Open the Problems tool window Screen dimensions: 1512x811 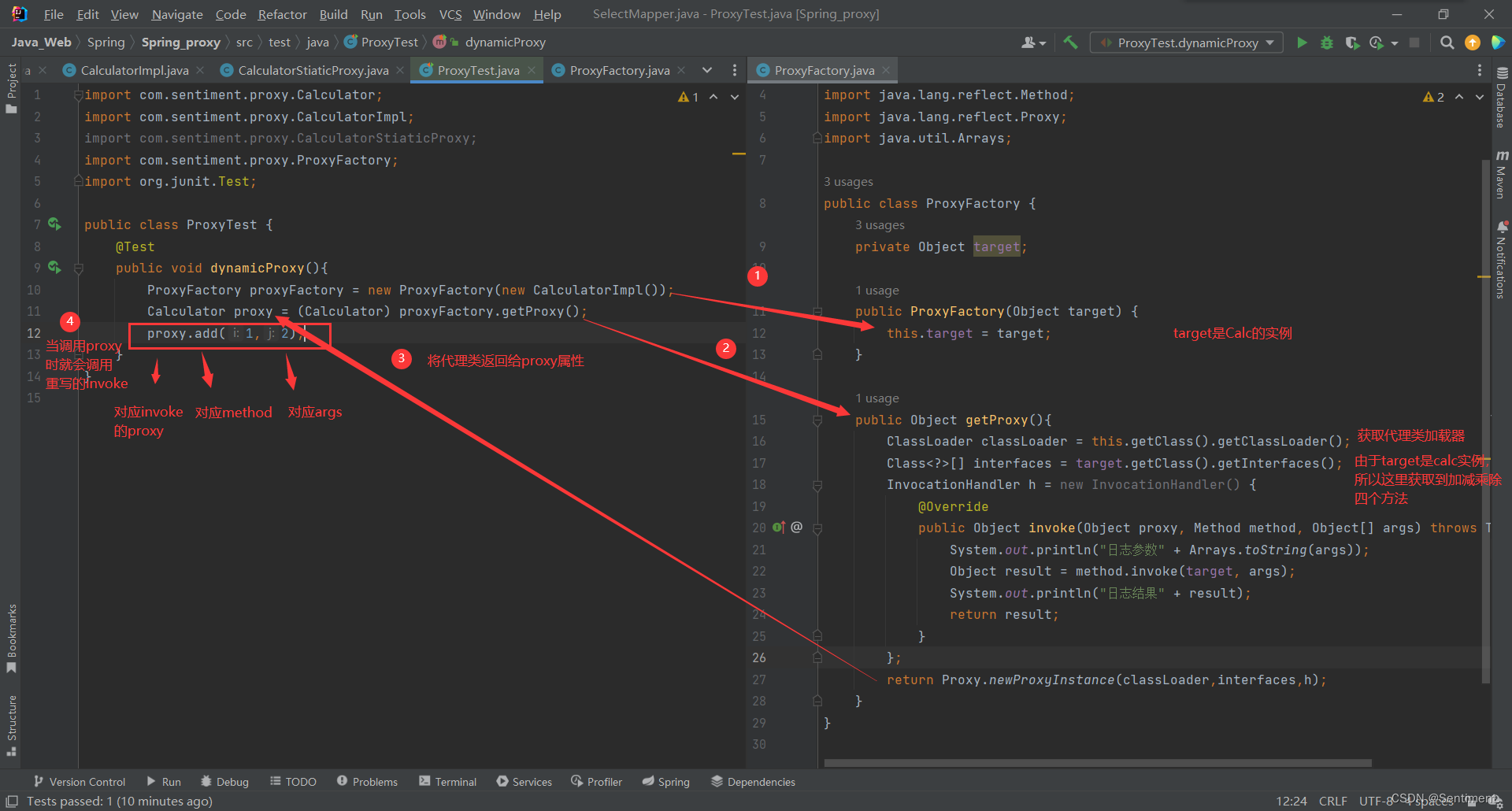coord(367,781)
